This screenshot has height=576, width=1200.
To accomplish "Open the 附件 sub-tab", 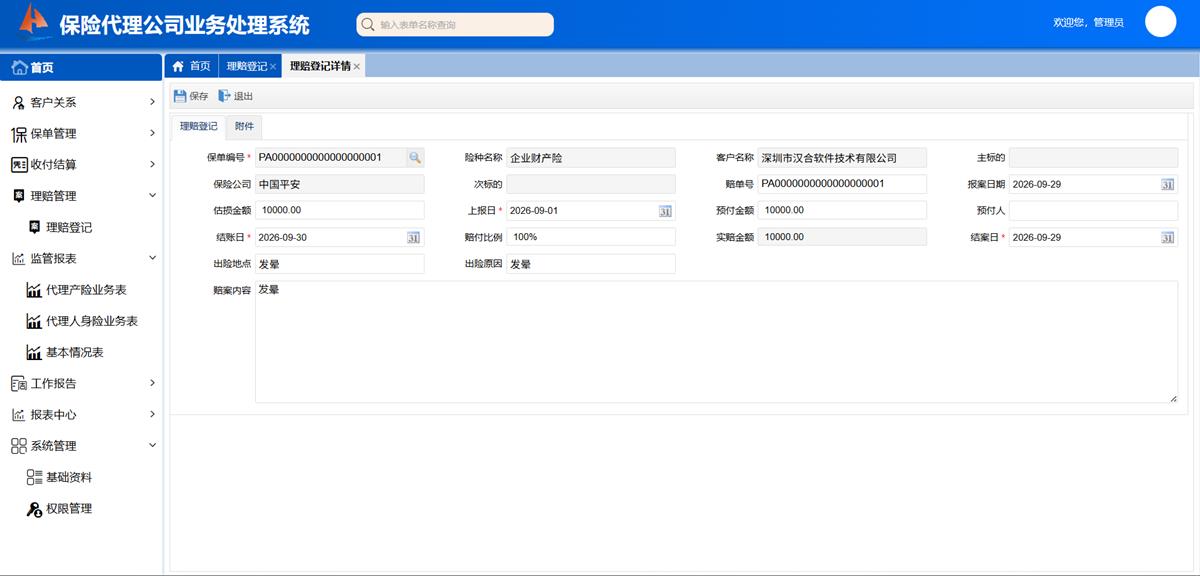I will click(x=244, y=127).
